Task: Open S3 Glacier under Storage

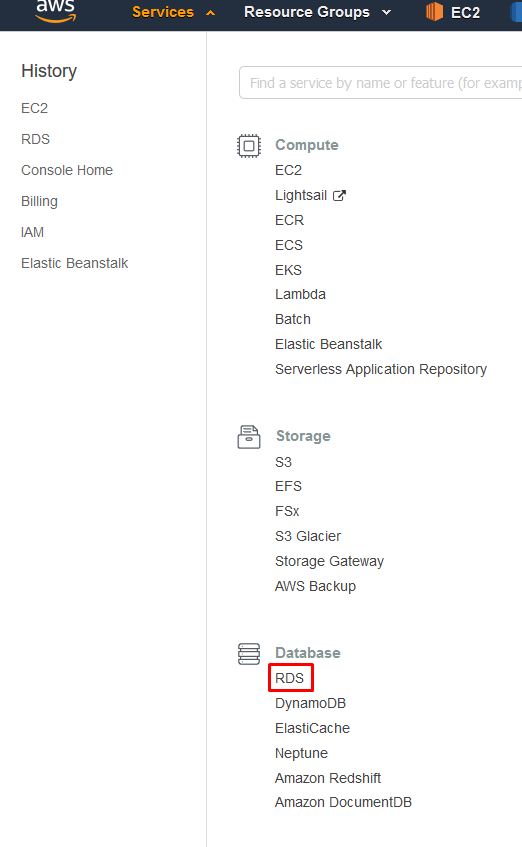Action: coord(308,536)
